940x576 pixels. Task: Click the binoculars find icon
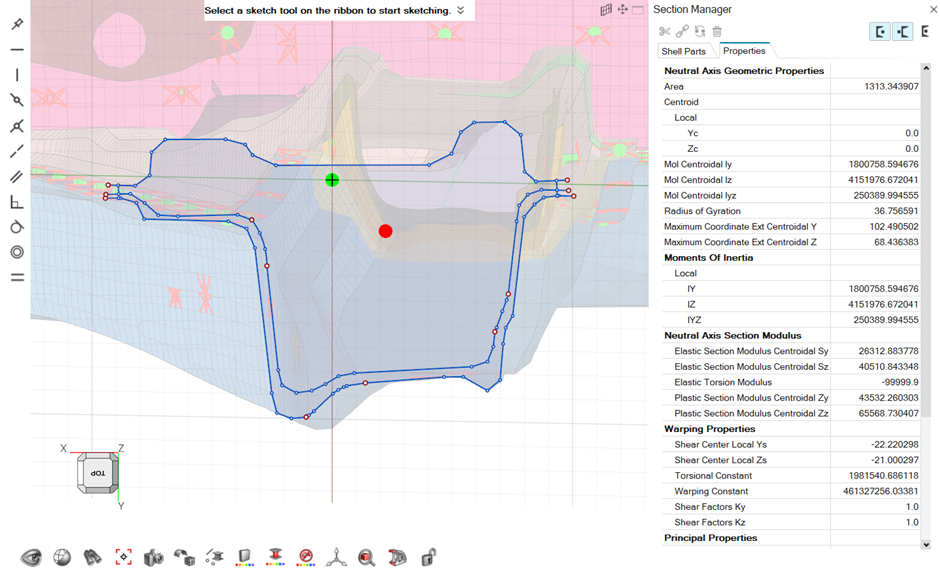pos(92,557)
